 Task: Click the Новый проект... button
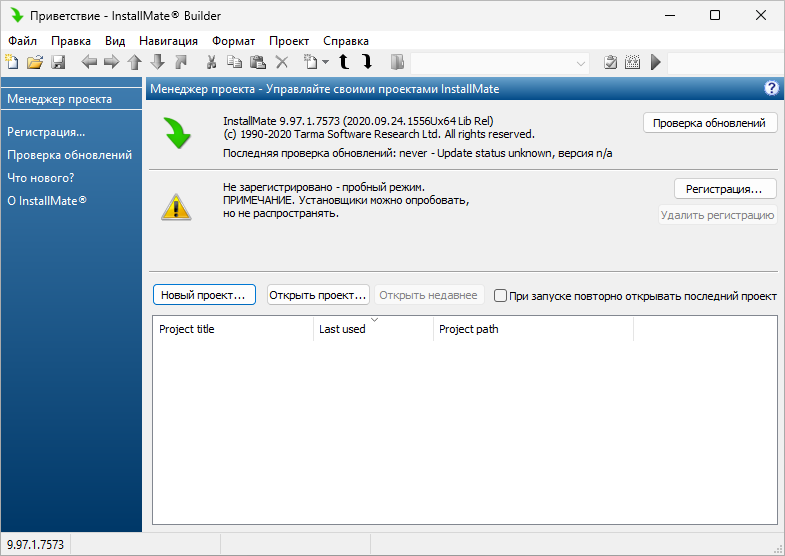204,295
